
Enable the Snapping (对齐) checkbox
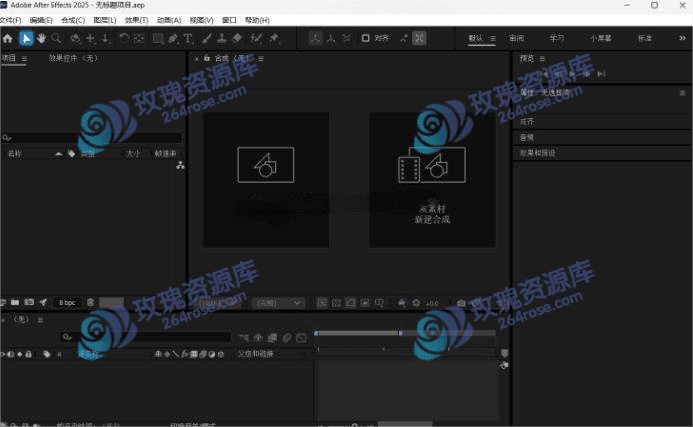(366, 38)
